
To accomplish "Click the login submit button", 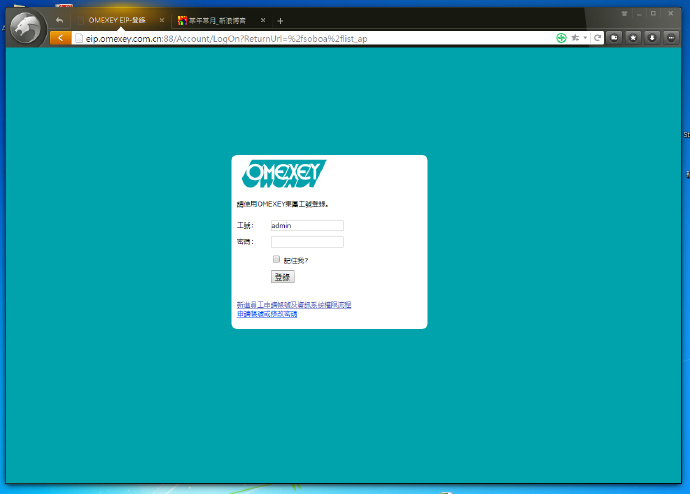I will coord(283,277).
